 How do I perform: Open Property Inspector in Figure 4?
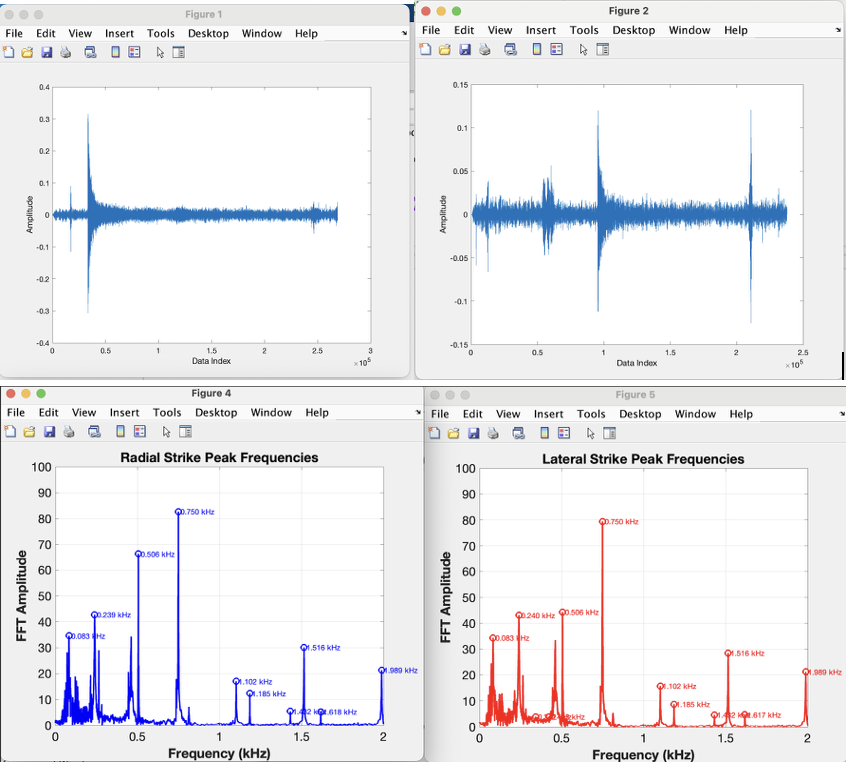[185, 432]
